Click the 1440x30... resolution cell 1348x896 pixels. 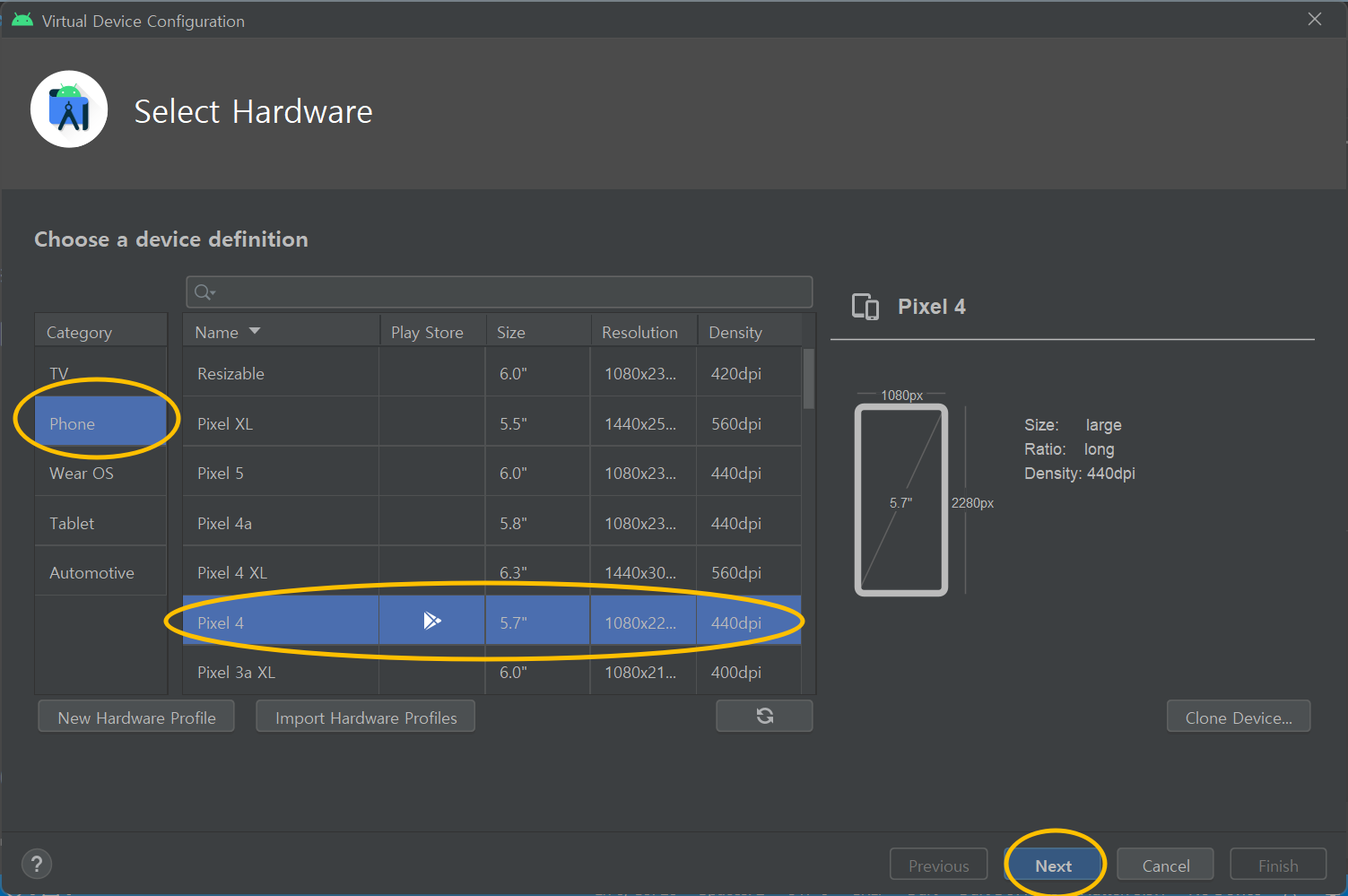click(644, 572)
